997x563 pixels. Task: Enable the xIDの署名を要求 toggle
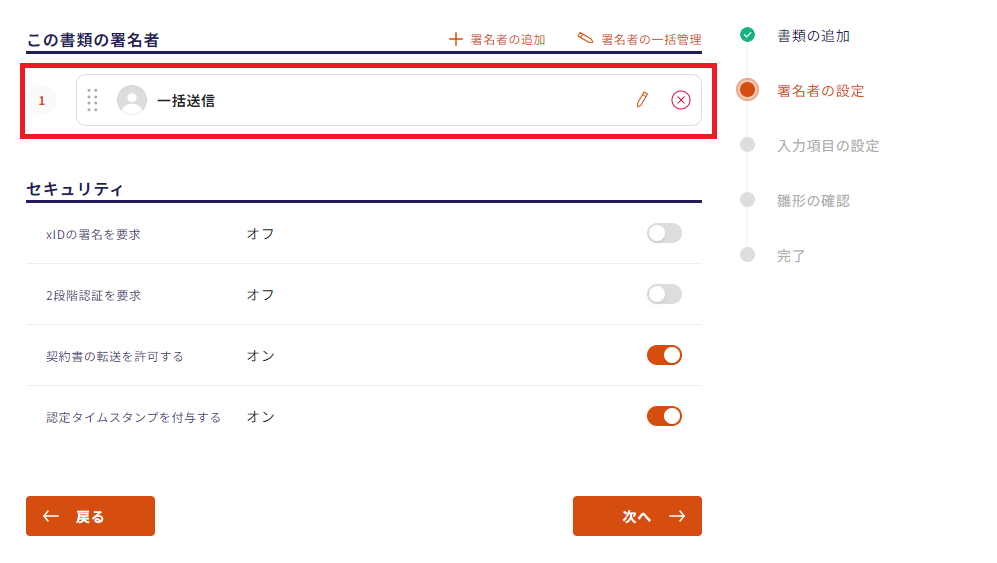point(664,233)
